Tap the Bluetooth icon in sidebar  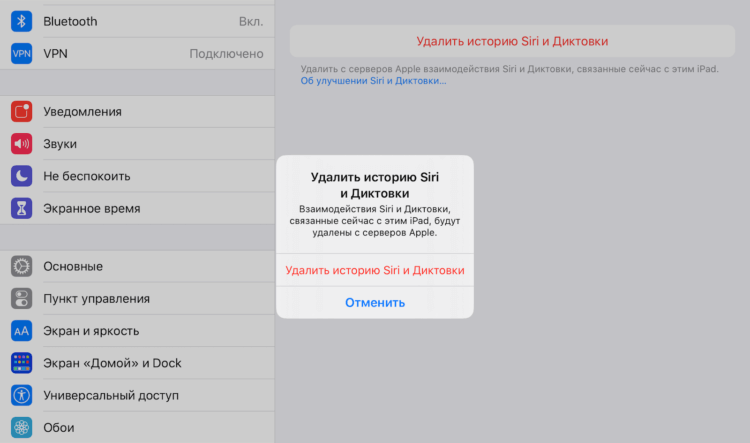tap(22, 21)
